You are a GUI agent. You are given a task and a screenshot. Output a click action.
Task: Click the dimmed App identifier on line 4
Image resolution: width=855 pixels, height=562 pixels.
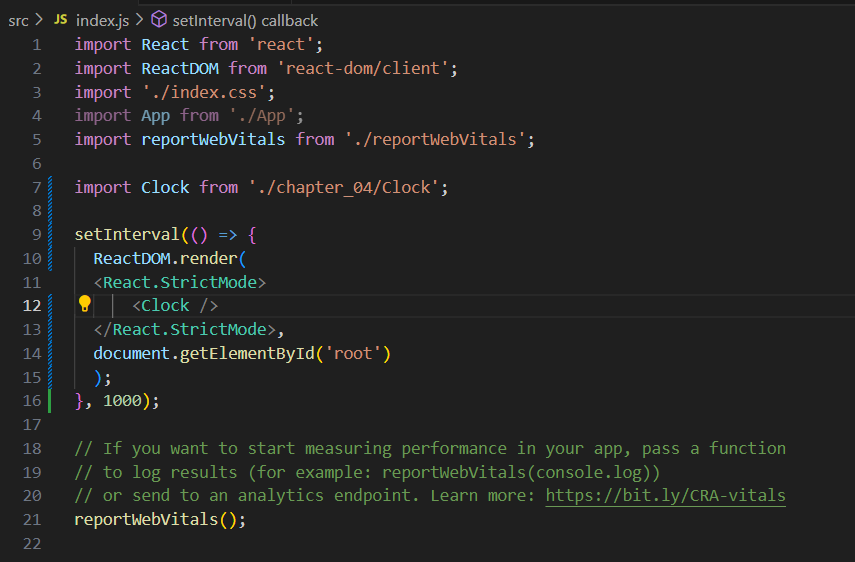[x=155, y=116]
